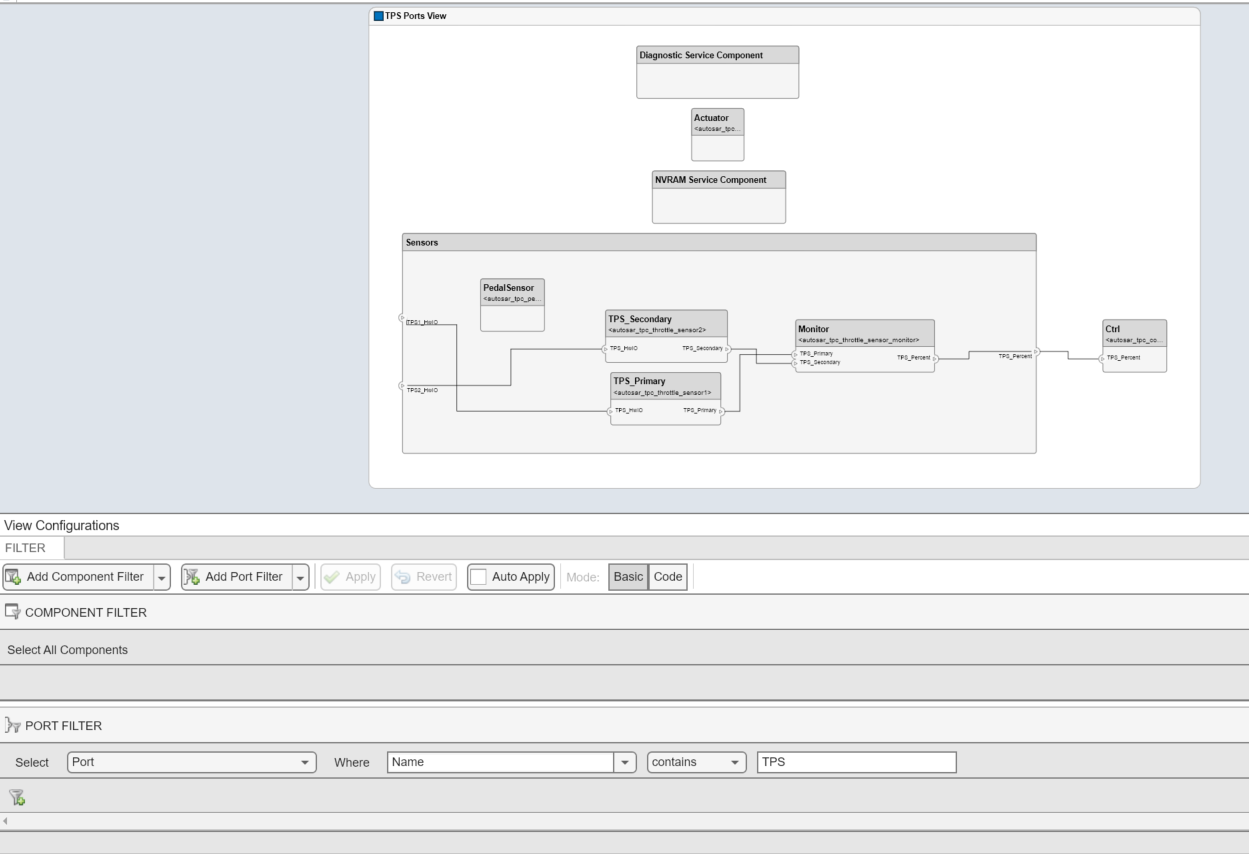Open Add Port Filter dropdown arrow
The image size is (1249, 854).
pyautogui.click(x=299, y=577)
